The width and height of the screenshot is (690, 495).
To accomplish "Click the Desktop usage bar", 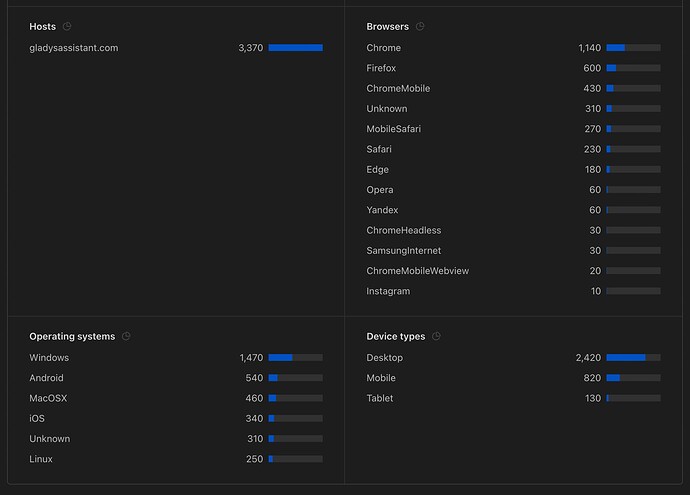I will 633,358.
